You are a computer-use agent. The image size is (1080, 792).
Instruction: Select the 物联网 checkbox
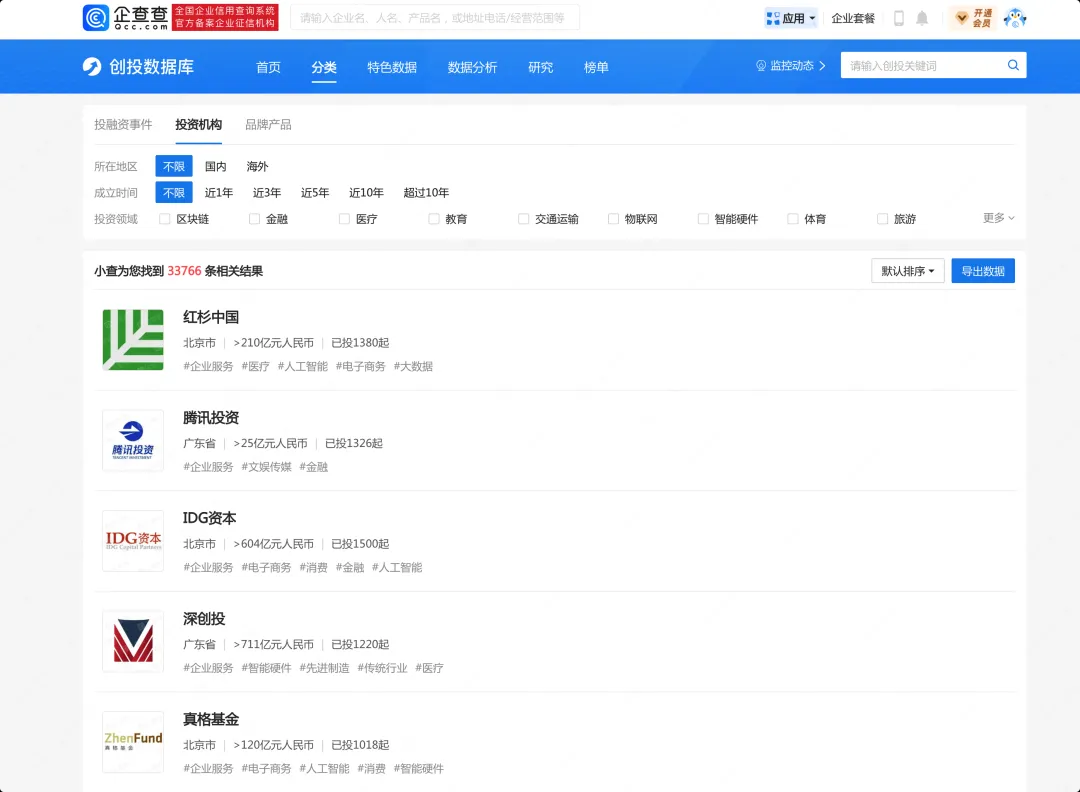click(613, 219)
